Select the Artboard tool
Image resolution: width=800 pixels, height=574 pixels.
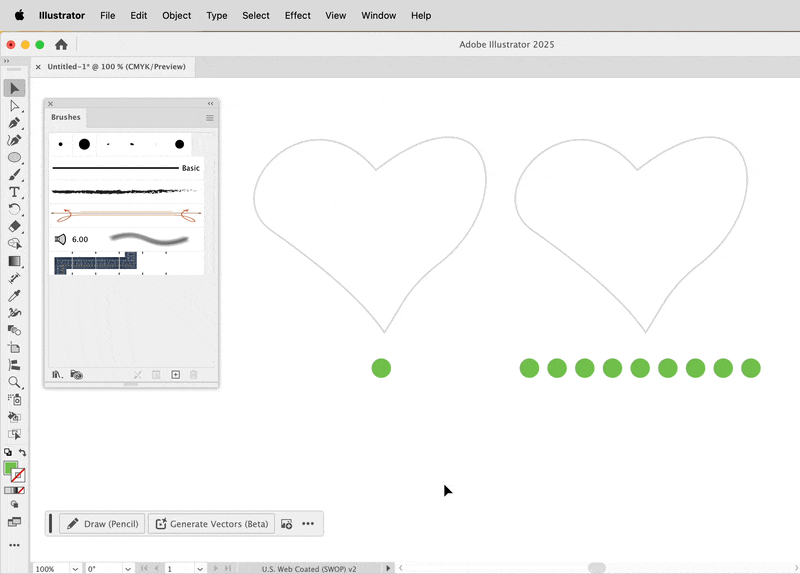point(14,348)
